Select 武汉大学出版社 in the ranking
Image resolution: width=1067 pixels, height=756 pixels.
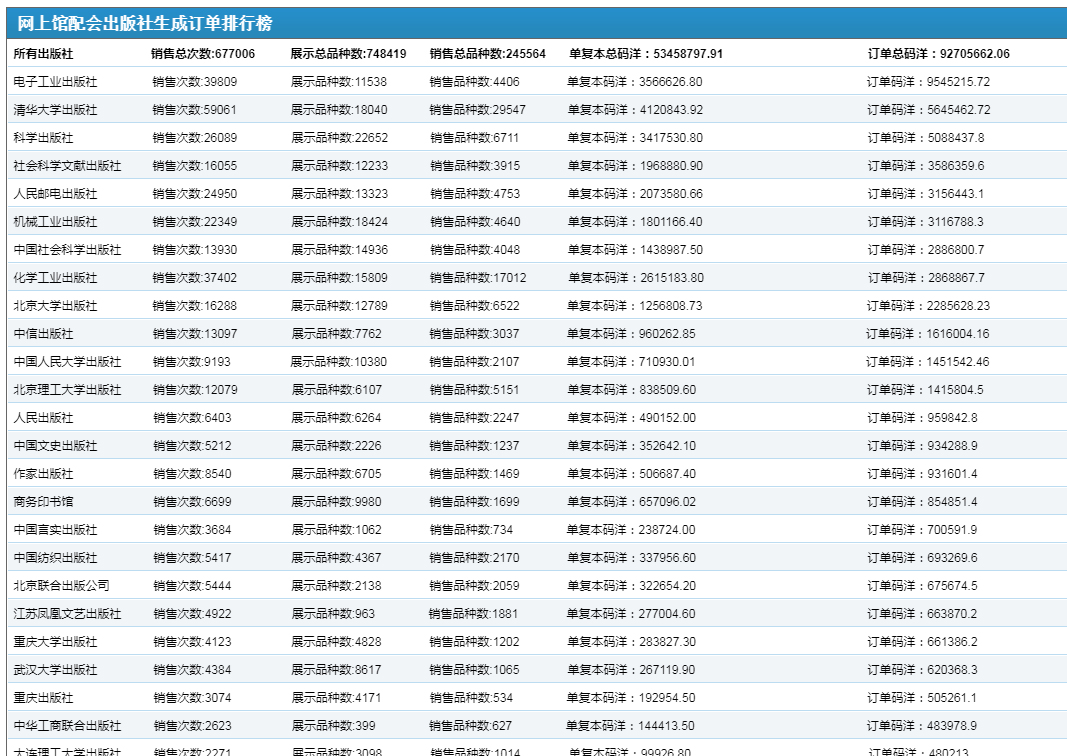[55, 670]
